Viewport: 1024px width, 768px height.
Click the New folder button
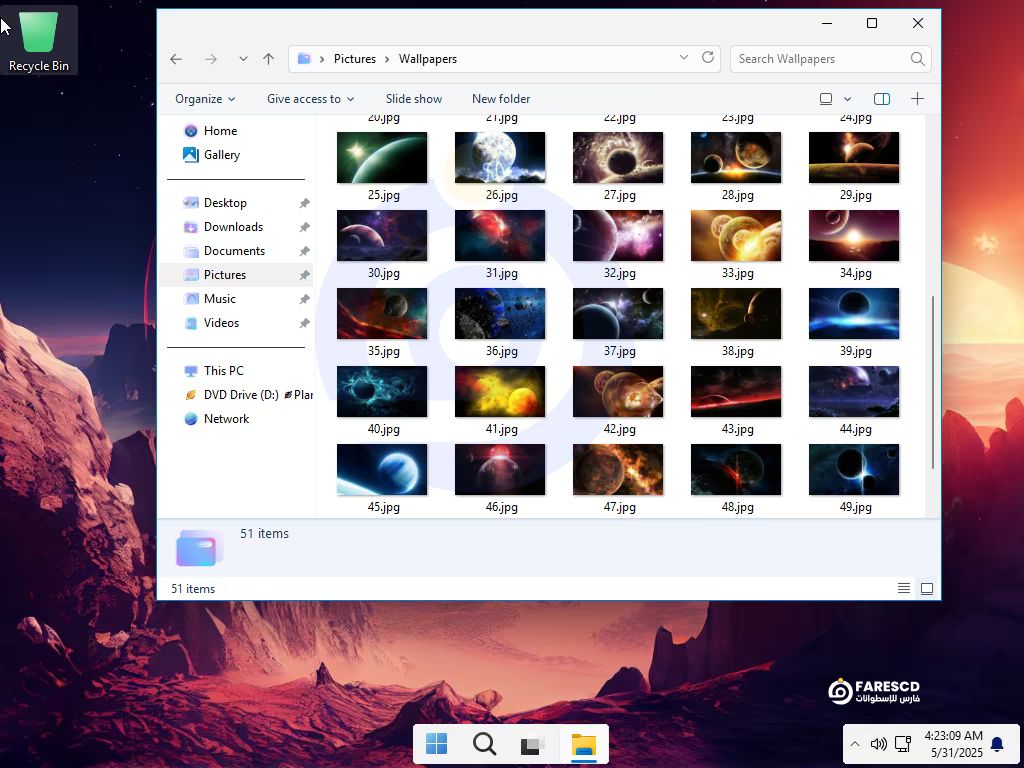click(x=501, y=99)
